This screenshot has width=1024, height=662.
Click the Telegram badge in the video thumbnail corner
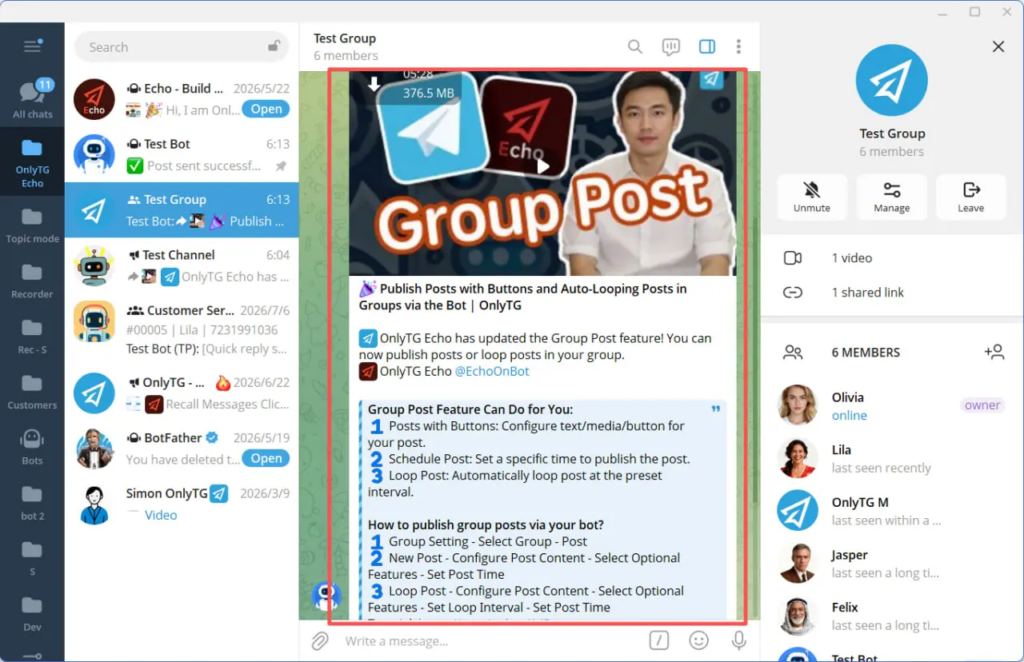pos(711,80)
